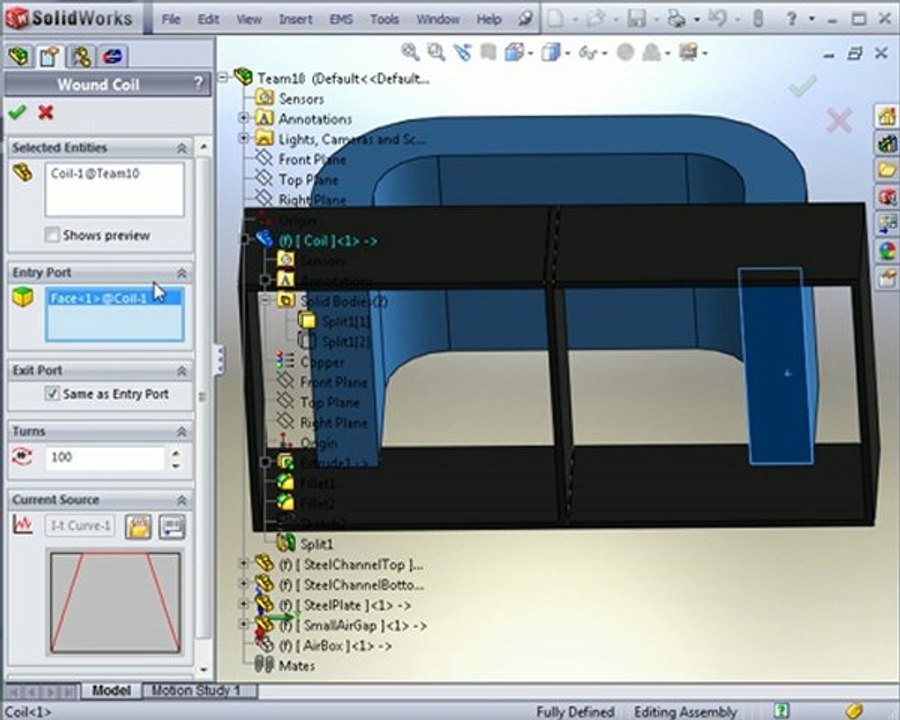Open the Design Library task pane icon
This screenshot has width=900, height=720.
(x=886, y=143)
